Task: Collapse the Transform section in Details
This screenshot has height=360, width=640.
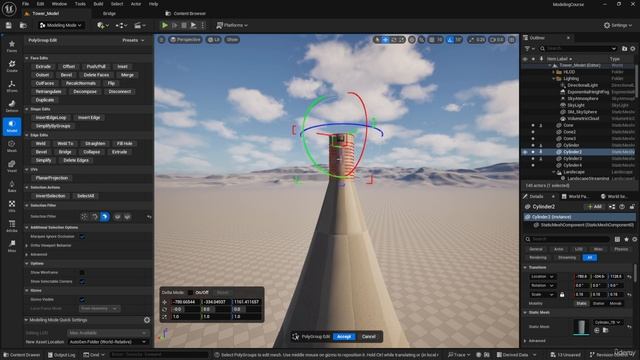Action: point(526,267)
